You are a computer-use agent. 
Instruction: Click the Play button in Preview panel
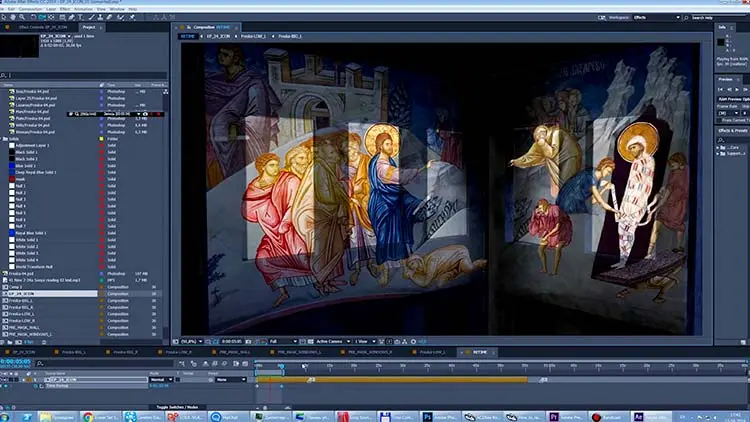click(x=737, y=89)
